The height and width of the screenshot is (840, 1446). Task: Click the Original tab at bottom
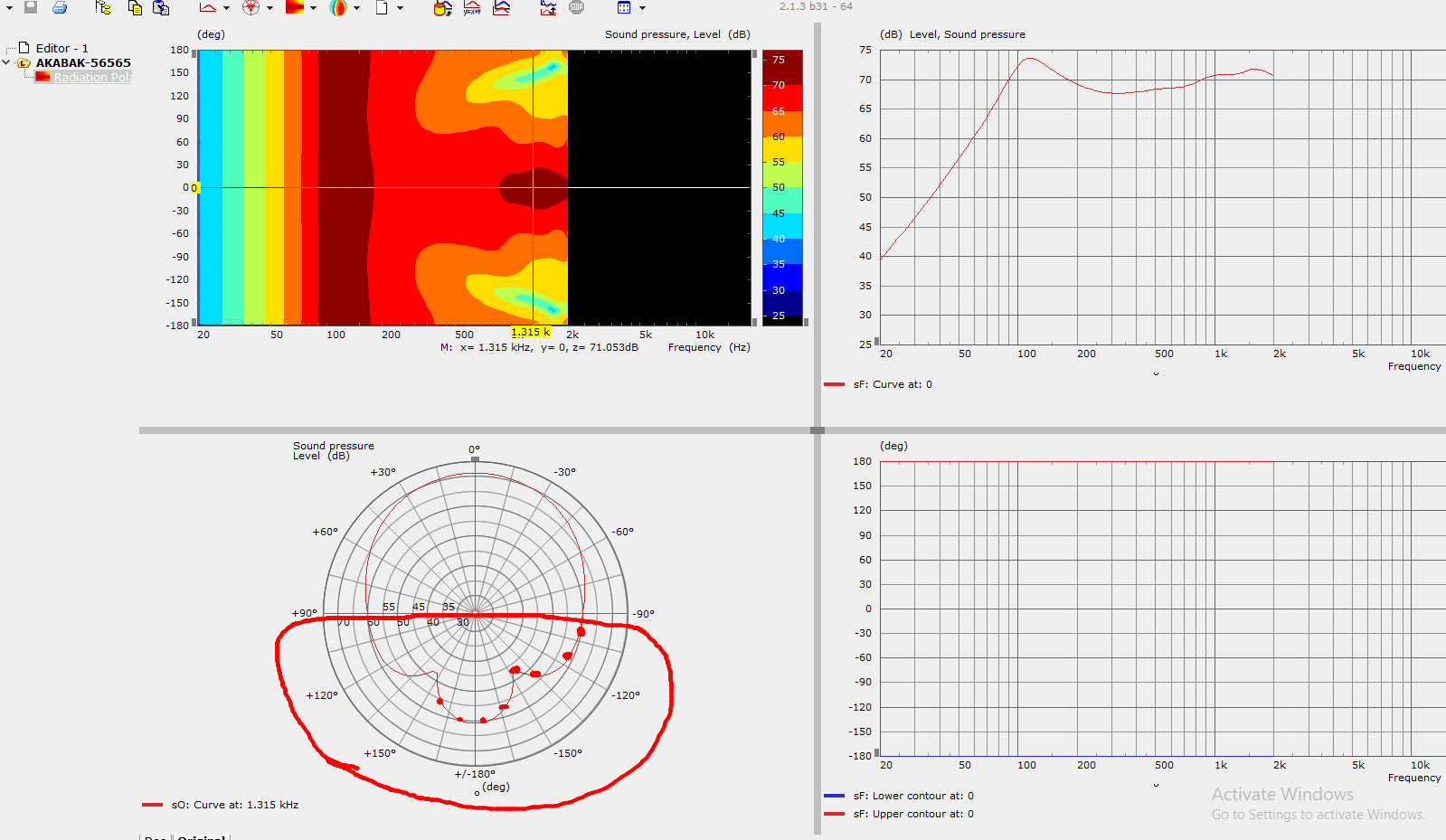(x=201, y=837)
